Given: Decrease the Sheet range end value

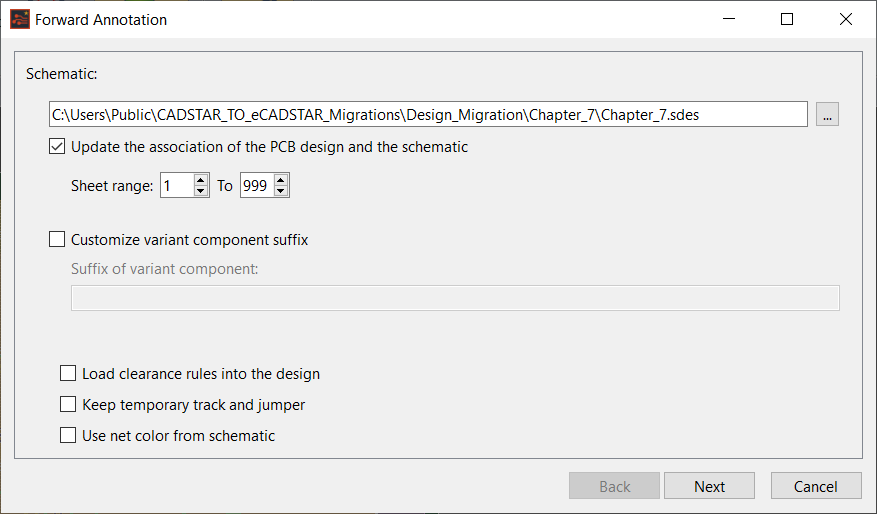Looking at the screenshot, I should click(x=281, y=191).
